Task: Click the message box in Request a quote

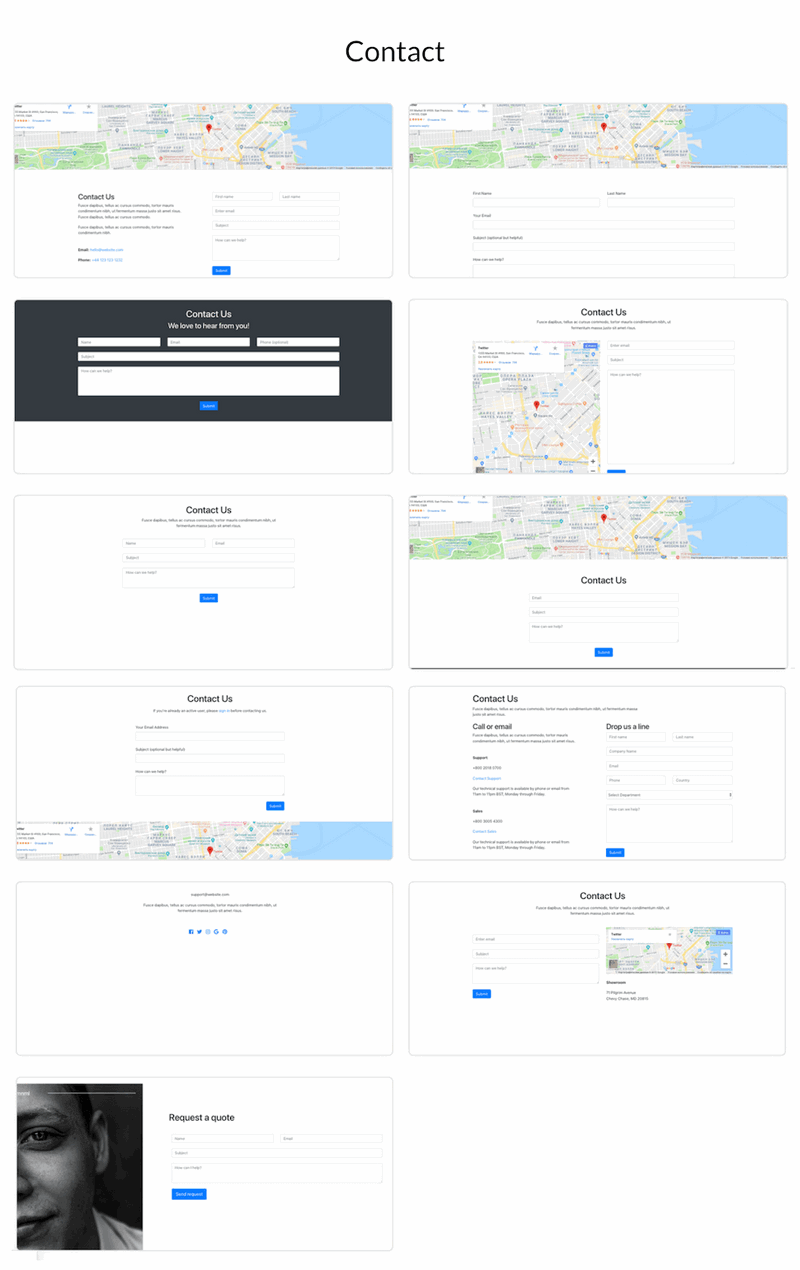Action: point(277,1173)
